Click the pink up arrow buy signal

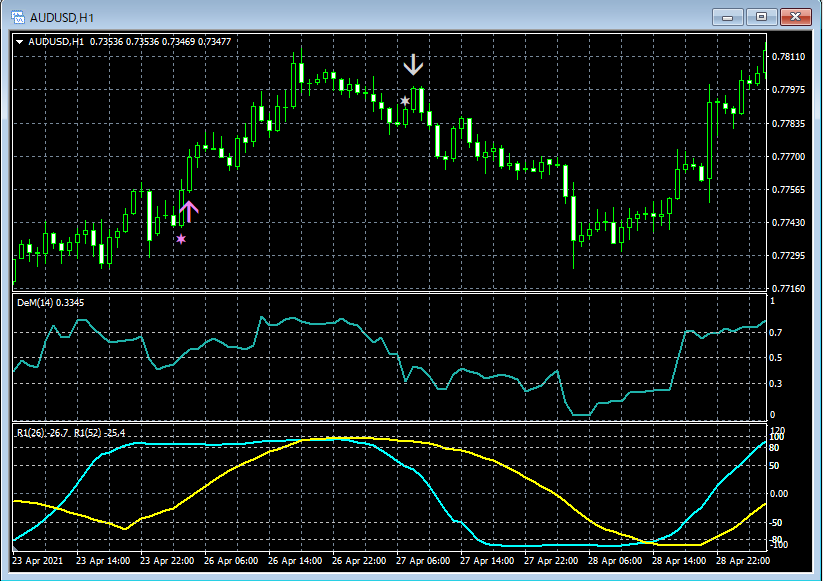(x=189, y=211)
